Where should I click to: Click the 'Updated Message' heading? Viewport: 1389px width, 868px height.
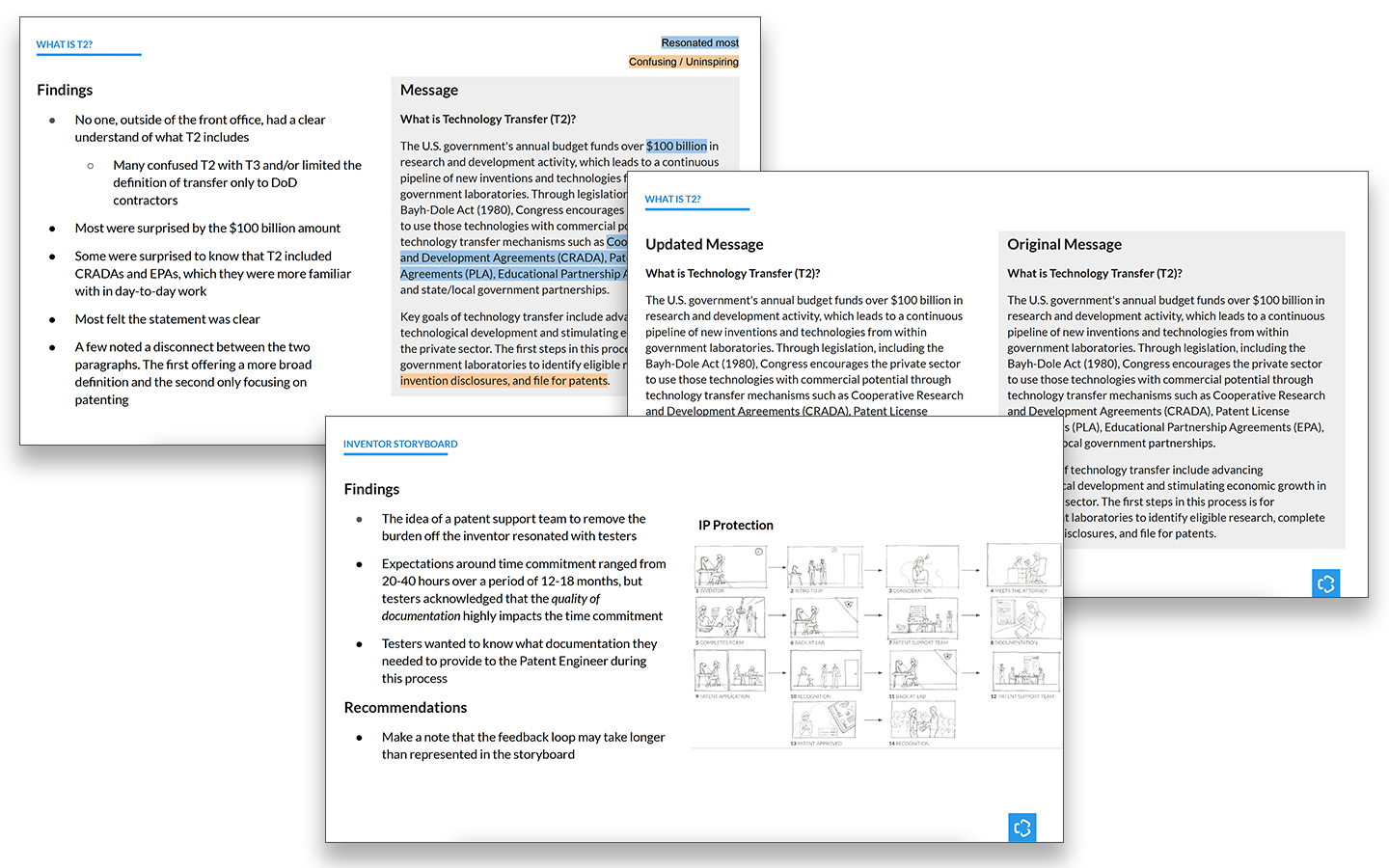704,244
